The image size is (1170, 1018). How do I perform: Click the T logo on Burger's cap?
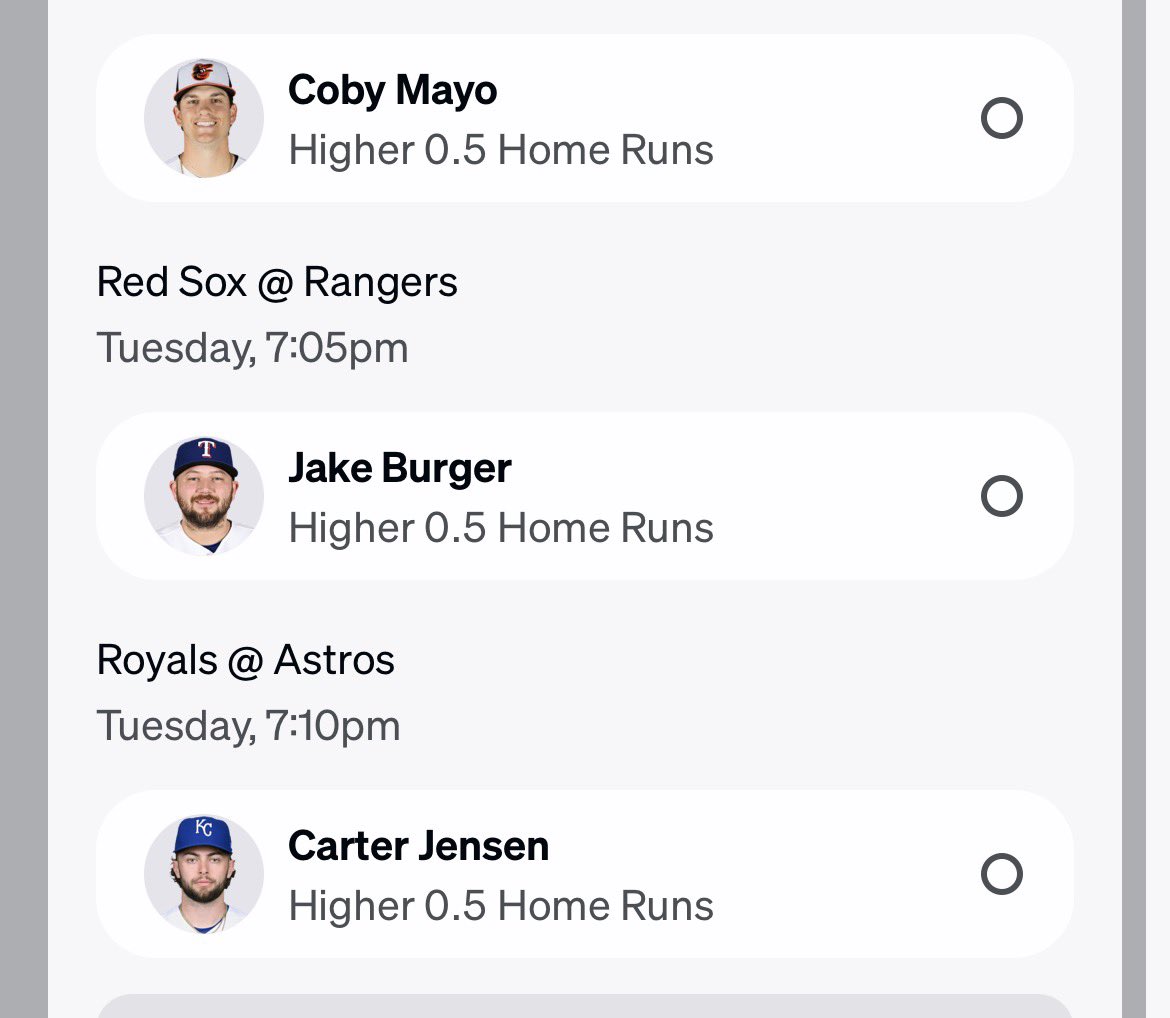click(x=207, y=449)
